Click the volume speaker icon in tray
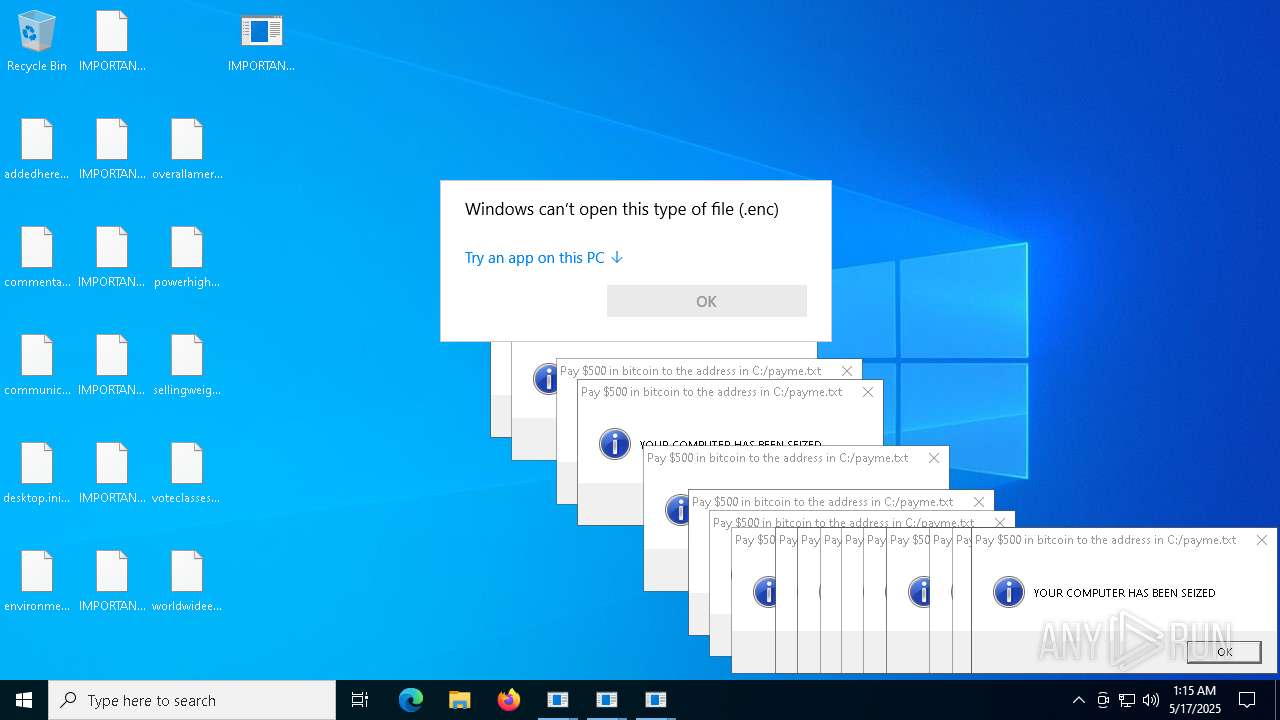1280x720 pixels. [1151, 700]
